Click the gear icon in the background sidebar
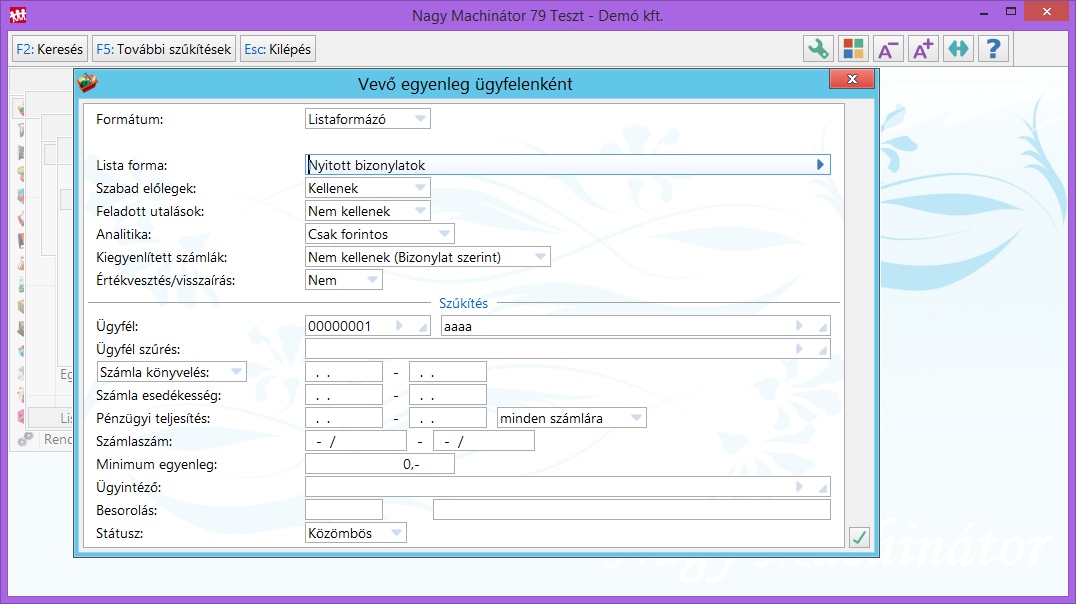 point(25,439)
